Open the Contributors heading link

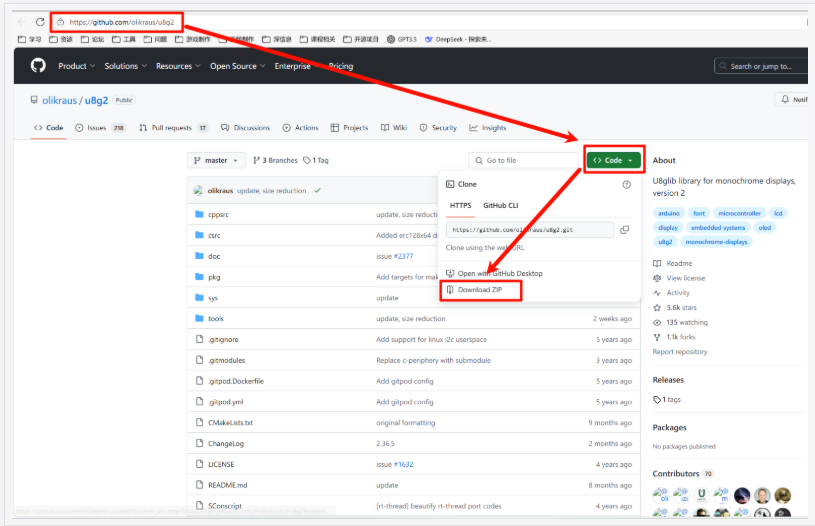[683, 474]
